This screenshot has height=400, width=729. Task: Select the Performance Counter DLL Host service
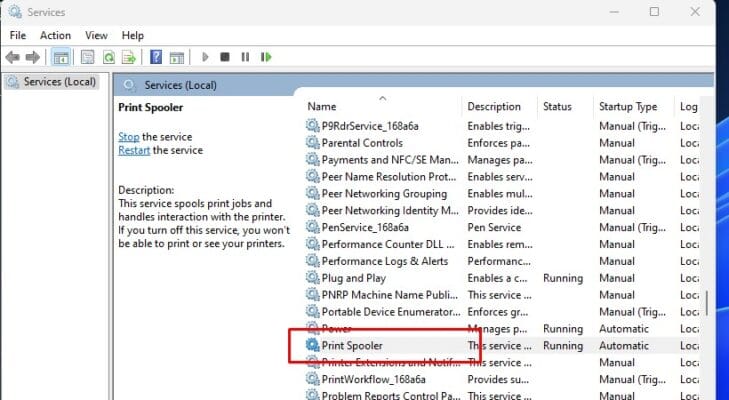(502, 244)
